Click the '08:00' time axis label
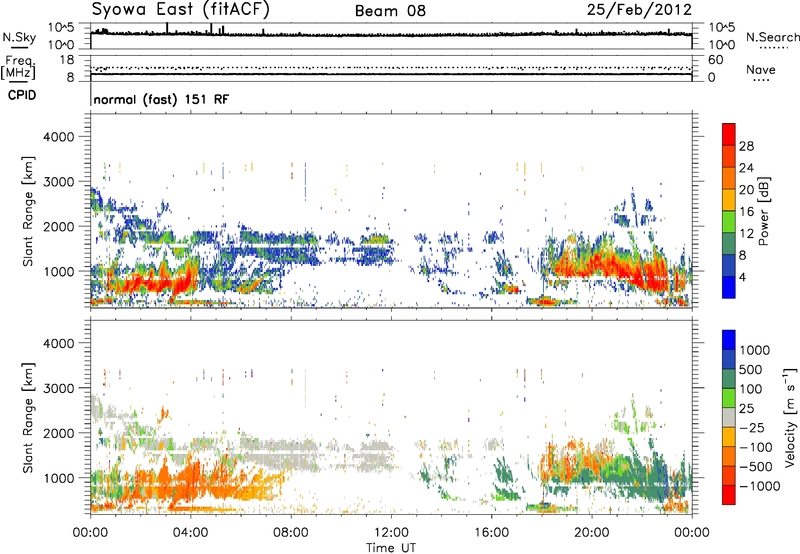Image resolution: width=800 pixels, height=554 pixels. tap(291, 533)
